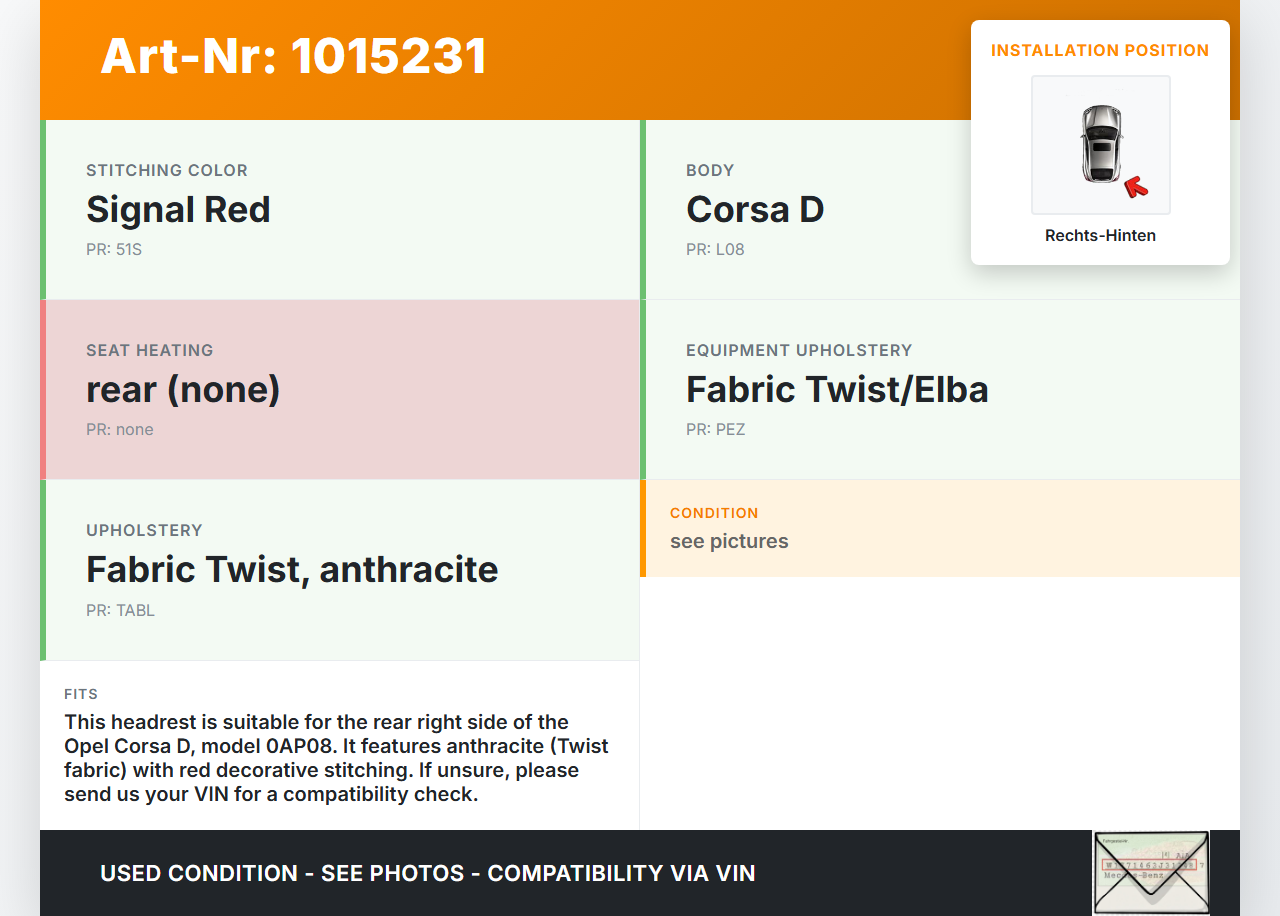The width and height of the screenshot is (1280, 916).
Task: Click the Rechts-Hinten label
Action: 1100,236
